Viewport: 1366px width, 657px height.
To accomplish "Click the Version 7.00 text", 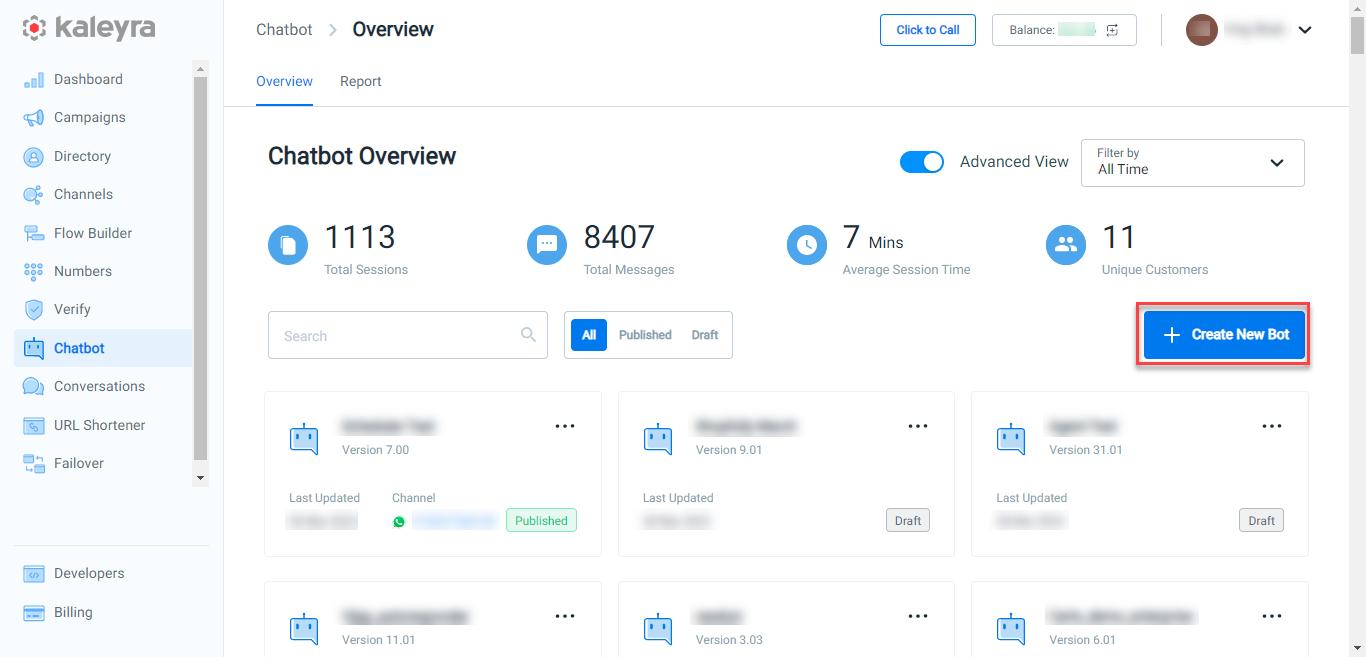I will pos(375,450).
